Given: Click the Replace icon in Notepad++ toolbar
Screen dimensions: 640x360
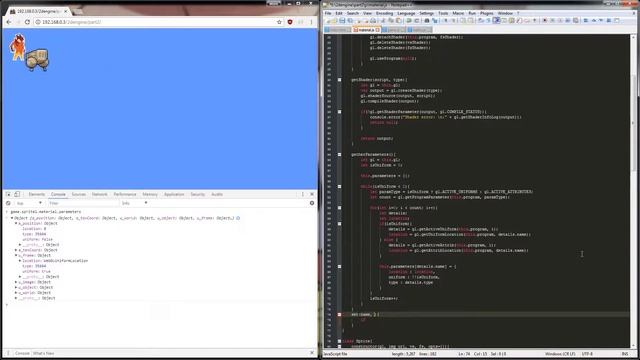Looking at the screenshot, I should coord(435,20).
